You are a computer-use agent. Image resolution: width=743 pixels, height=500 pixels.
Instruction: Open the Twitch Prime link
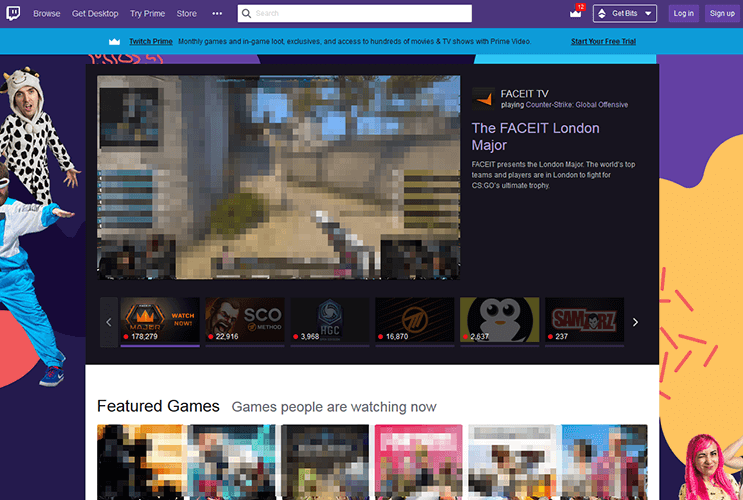(x=151, y=42)
